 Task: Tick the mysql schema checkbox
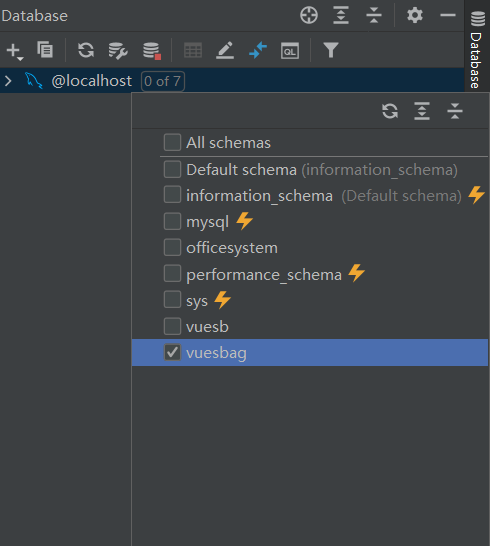pyautogui.click(x=172, y=221)
